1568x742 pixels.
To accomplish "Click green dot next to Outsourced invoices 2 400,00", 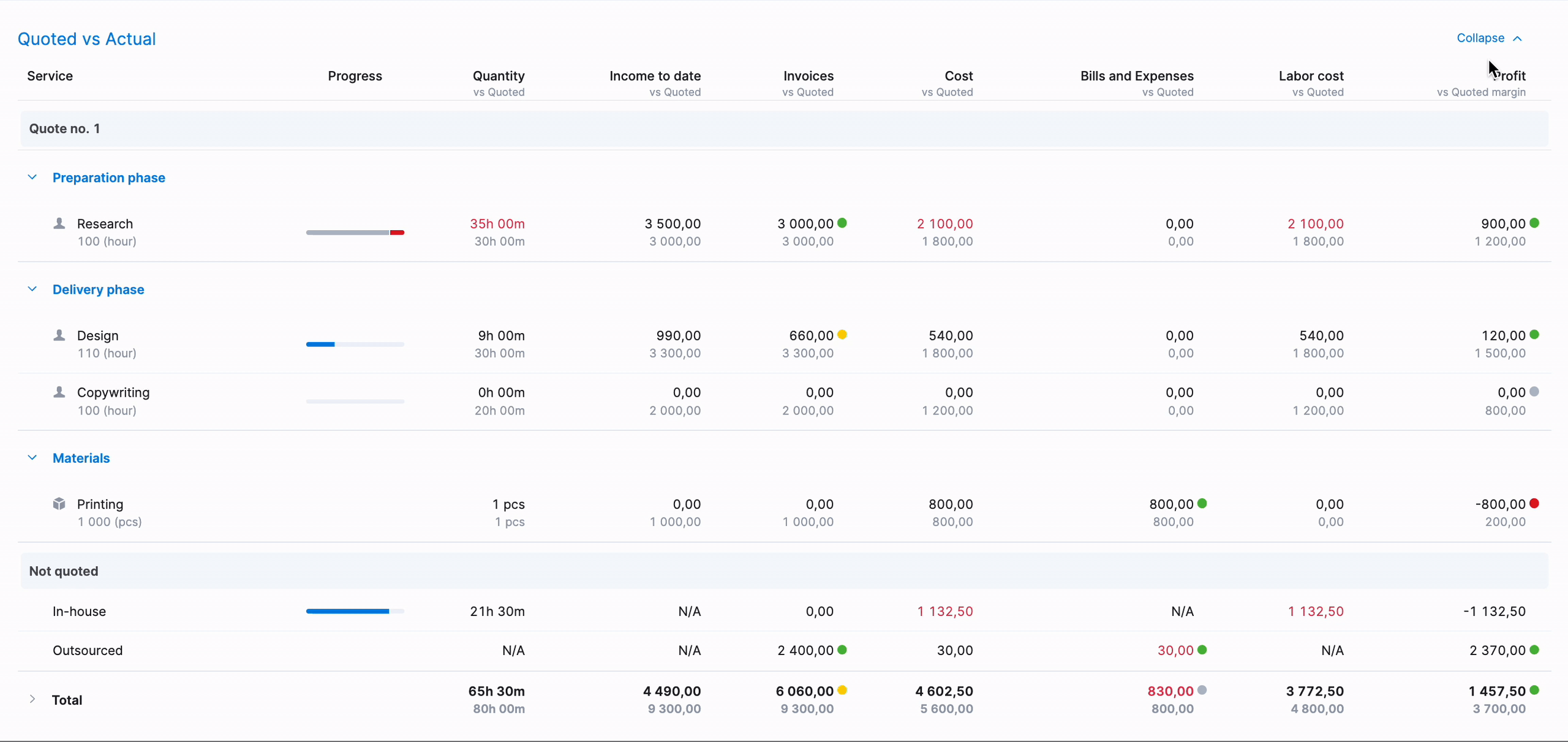I will tap(842, 650).
